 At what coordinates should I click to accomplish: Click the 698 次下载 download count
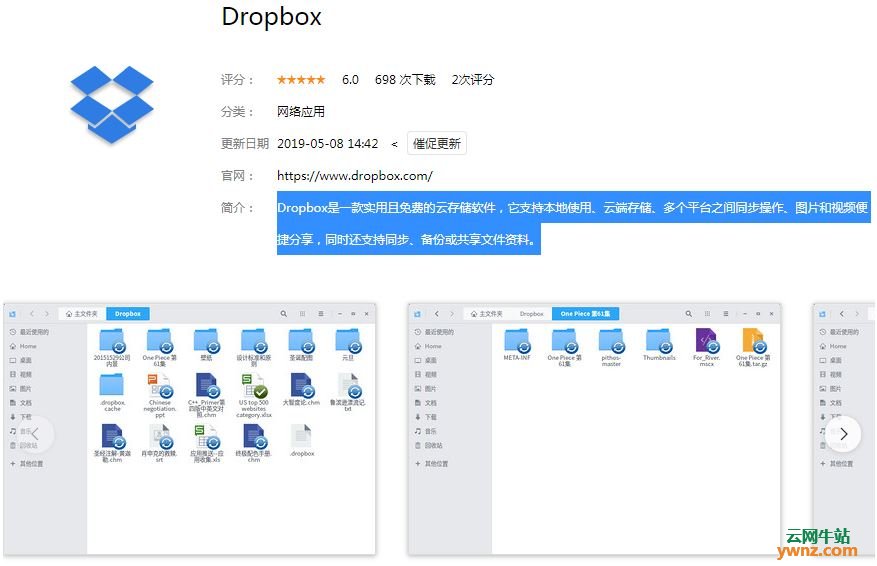coord(405,80)
